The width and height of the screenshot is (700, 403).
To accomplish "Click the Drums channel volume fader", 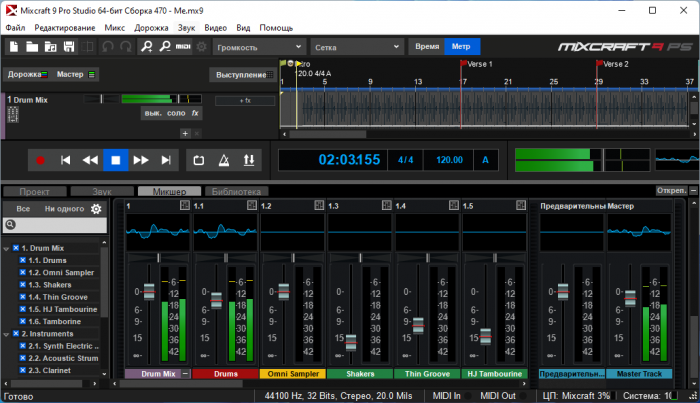I will pos(216,299).
